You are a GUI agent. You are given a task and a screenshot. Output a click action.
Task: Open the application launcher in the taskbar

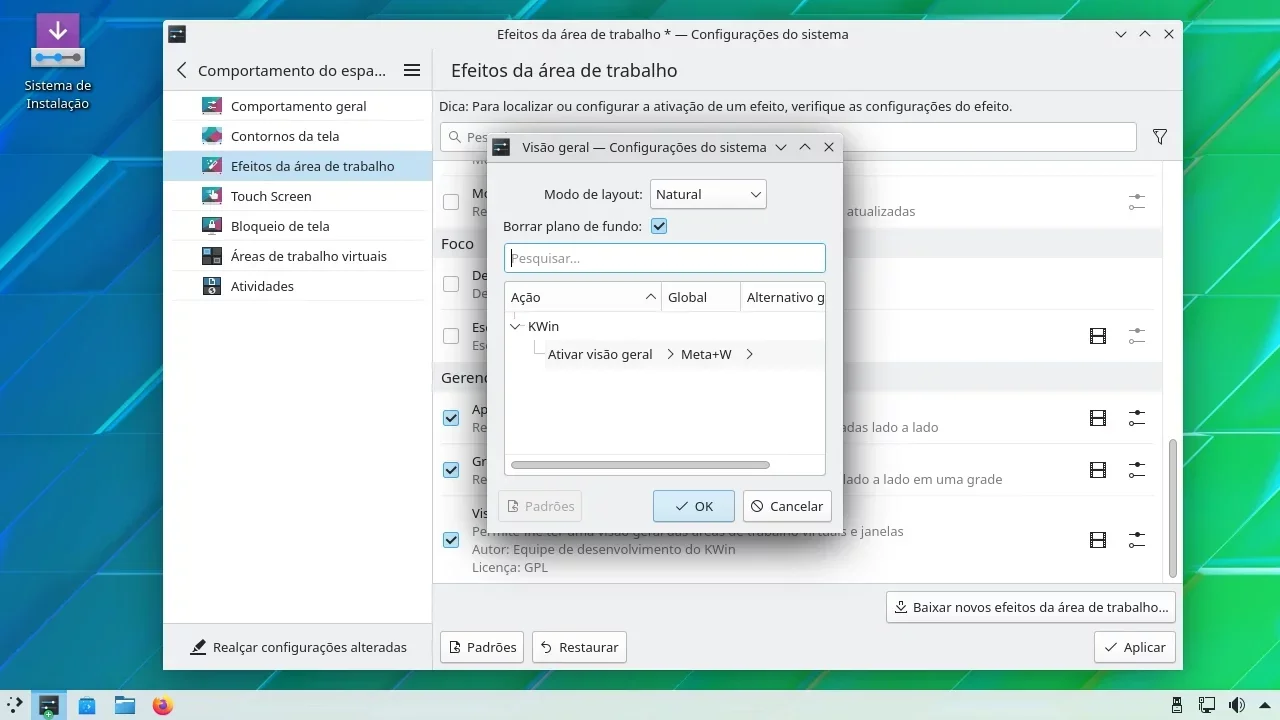[15, 705]
